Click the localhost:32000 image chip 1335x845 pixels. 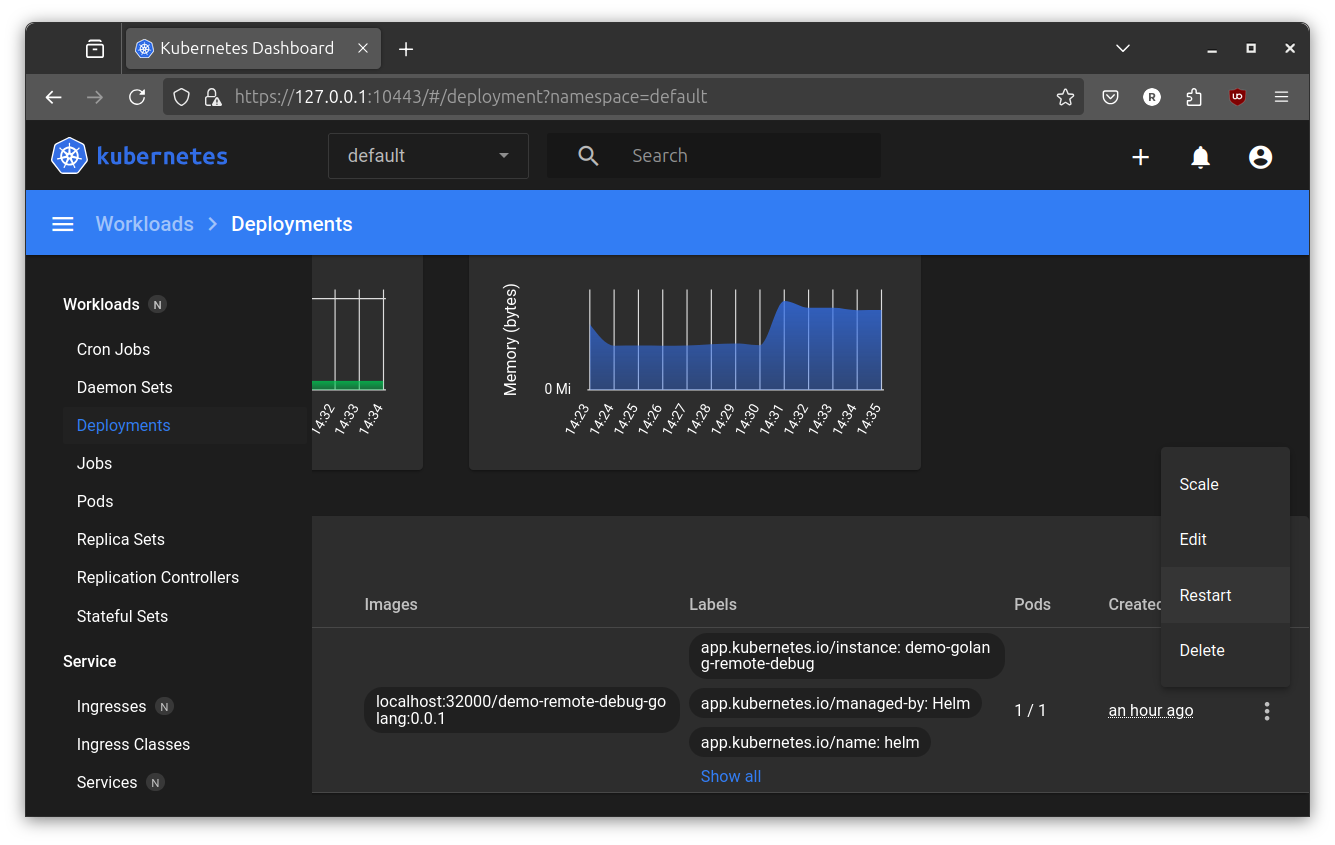pos(521,710)
